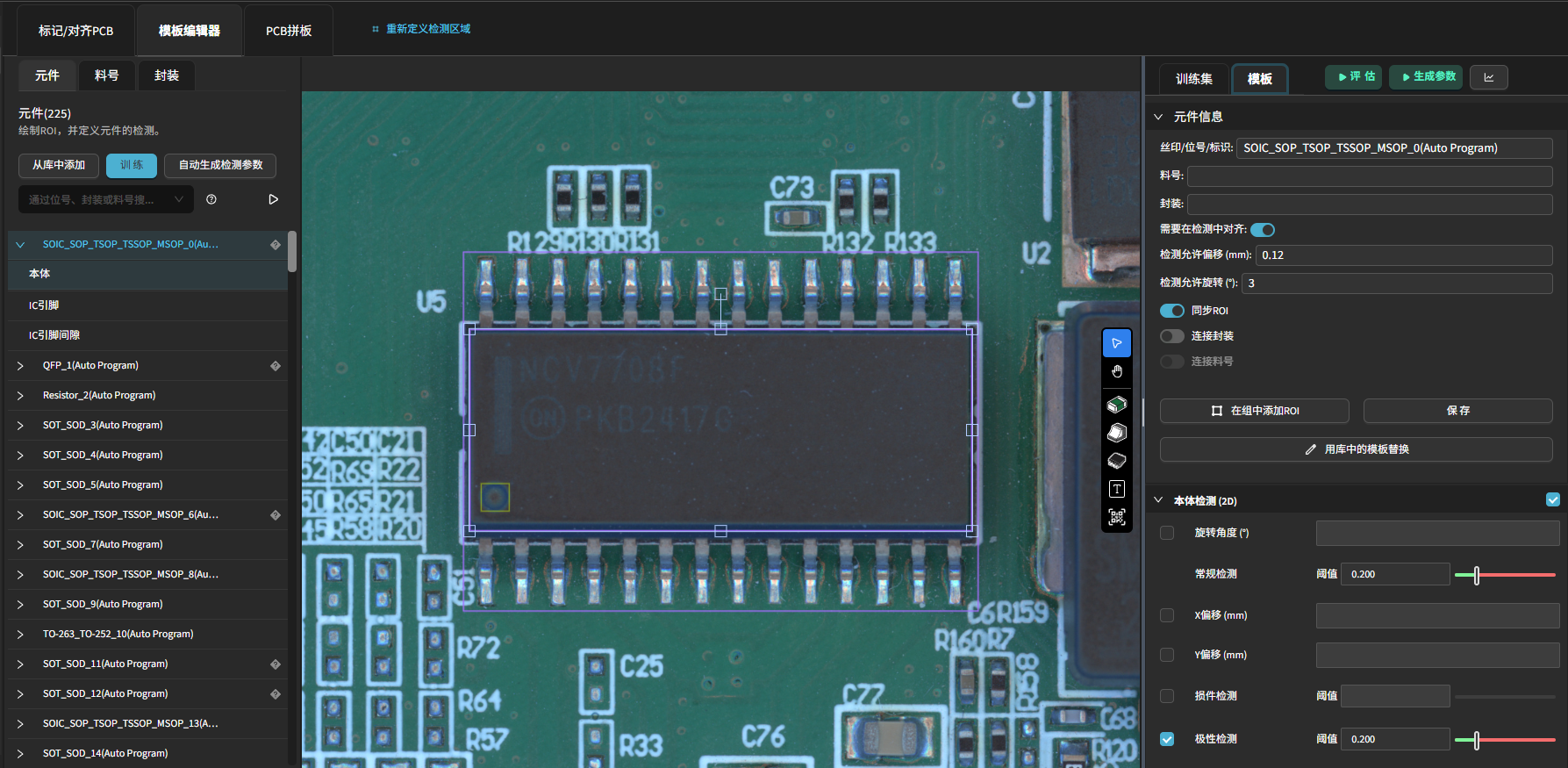Image resolution: width=1568 pixels, height=768 pixels.
Task: Click the 从库中添加 button
Action: pos(59,165)
